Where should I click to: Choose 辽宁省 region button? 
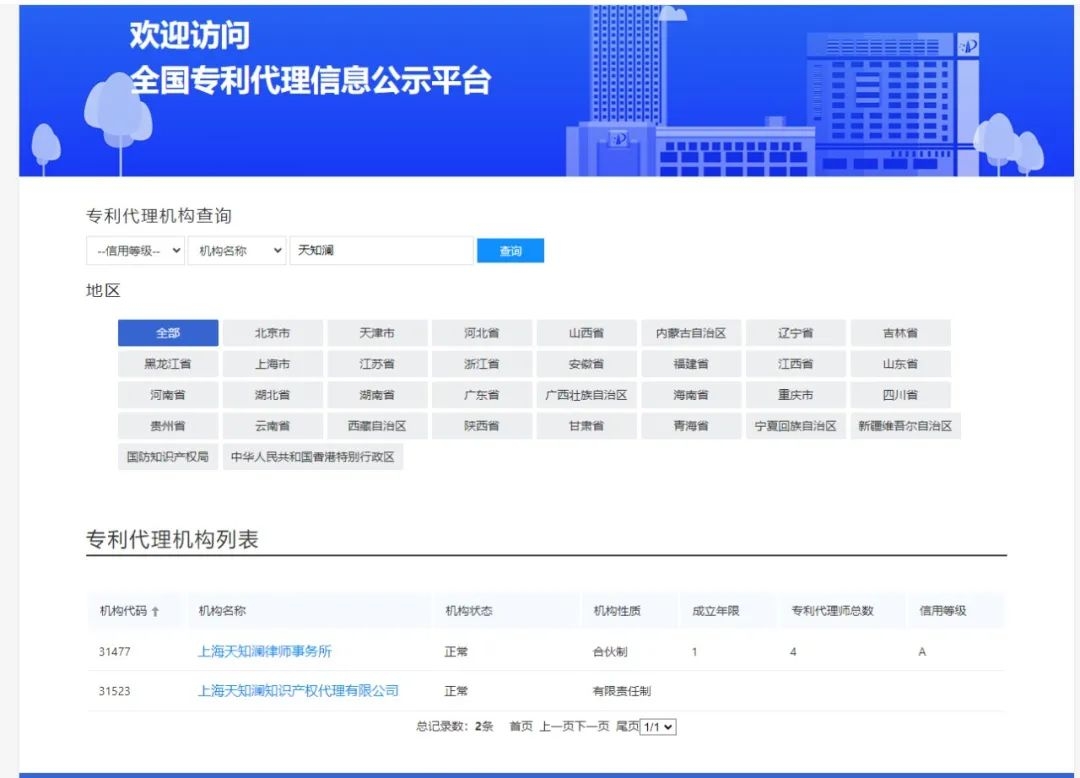(796, 333)
